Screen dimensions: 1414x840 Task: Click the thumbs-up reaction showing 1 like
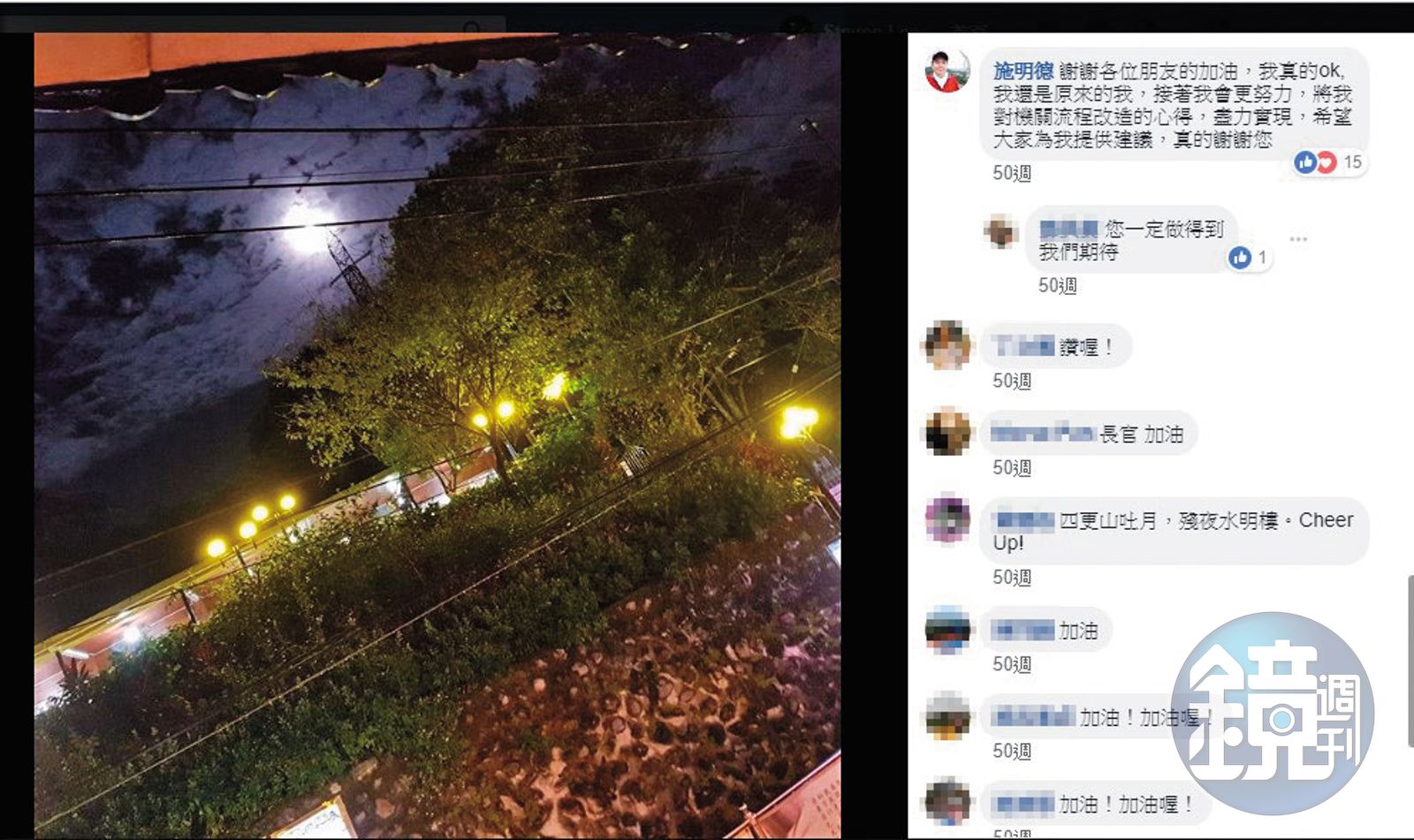coord(1249,257)
